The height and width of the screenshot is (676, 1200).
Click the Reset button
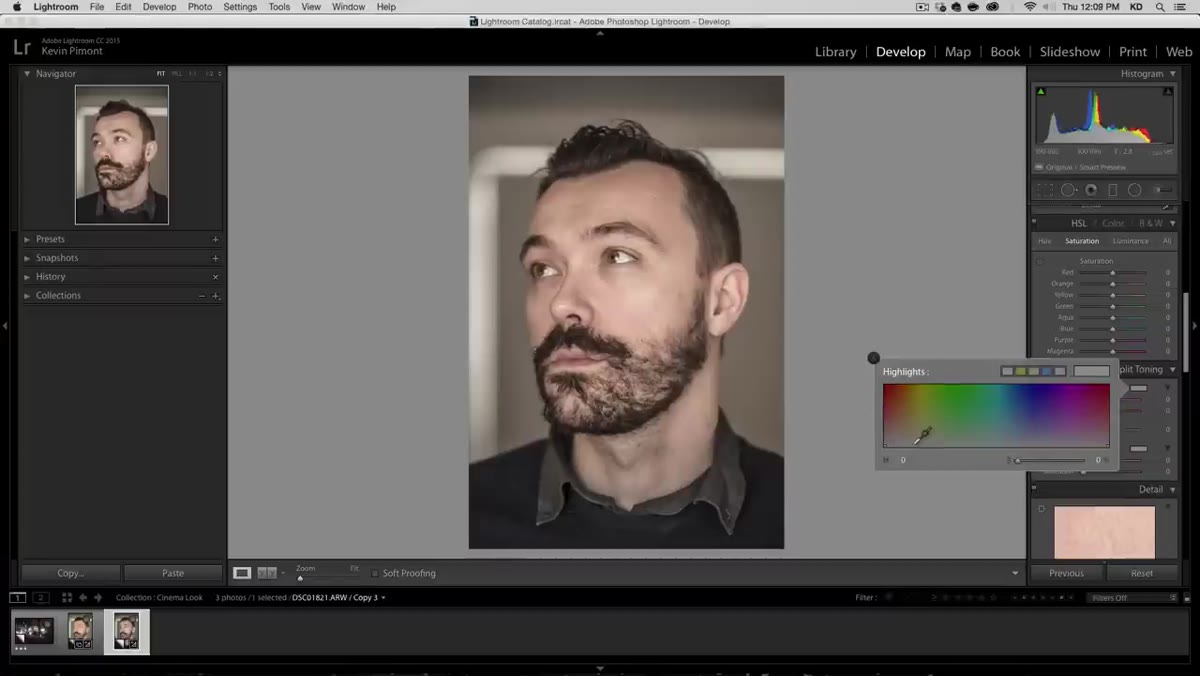[x=1142, y=573]
